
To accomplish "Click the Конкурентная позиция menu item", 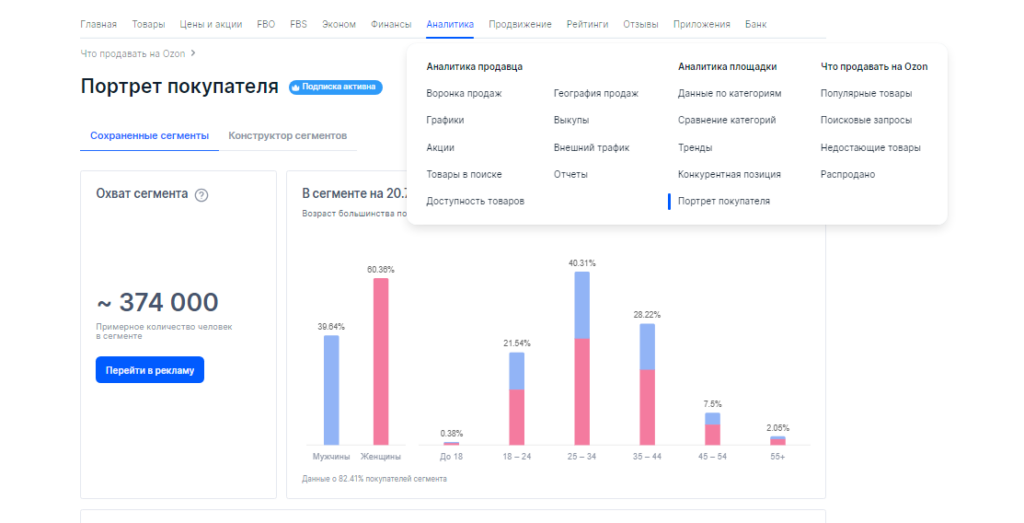I will (729, 174).
